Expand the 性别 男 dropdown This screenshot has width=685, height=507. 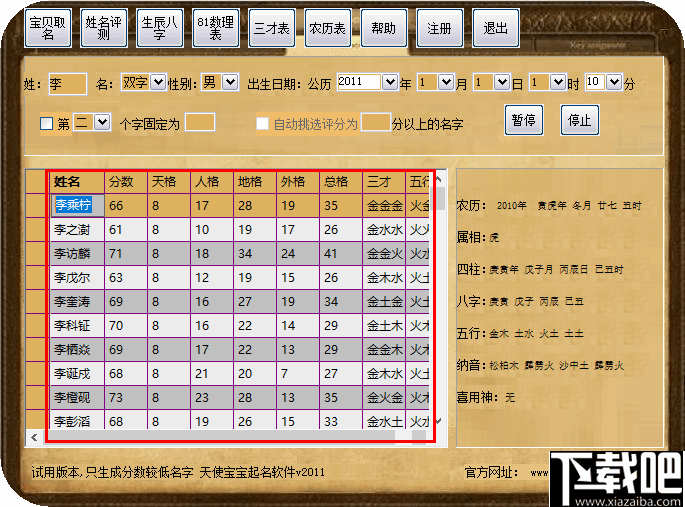tap(230, 82)
